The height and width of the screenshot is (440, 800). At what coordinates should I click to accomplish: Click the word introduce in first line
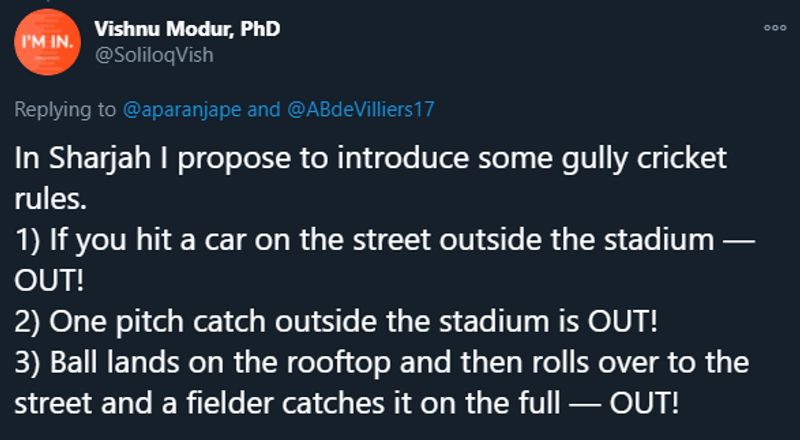(403, 159)
